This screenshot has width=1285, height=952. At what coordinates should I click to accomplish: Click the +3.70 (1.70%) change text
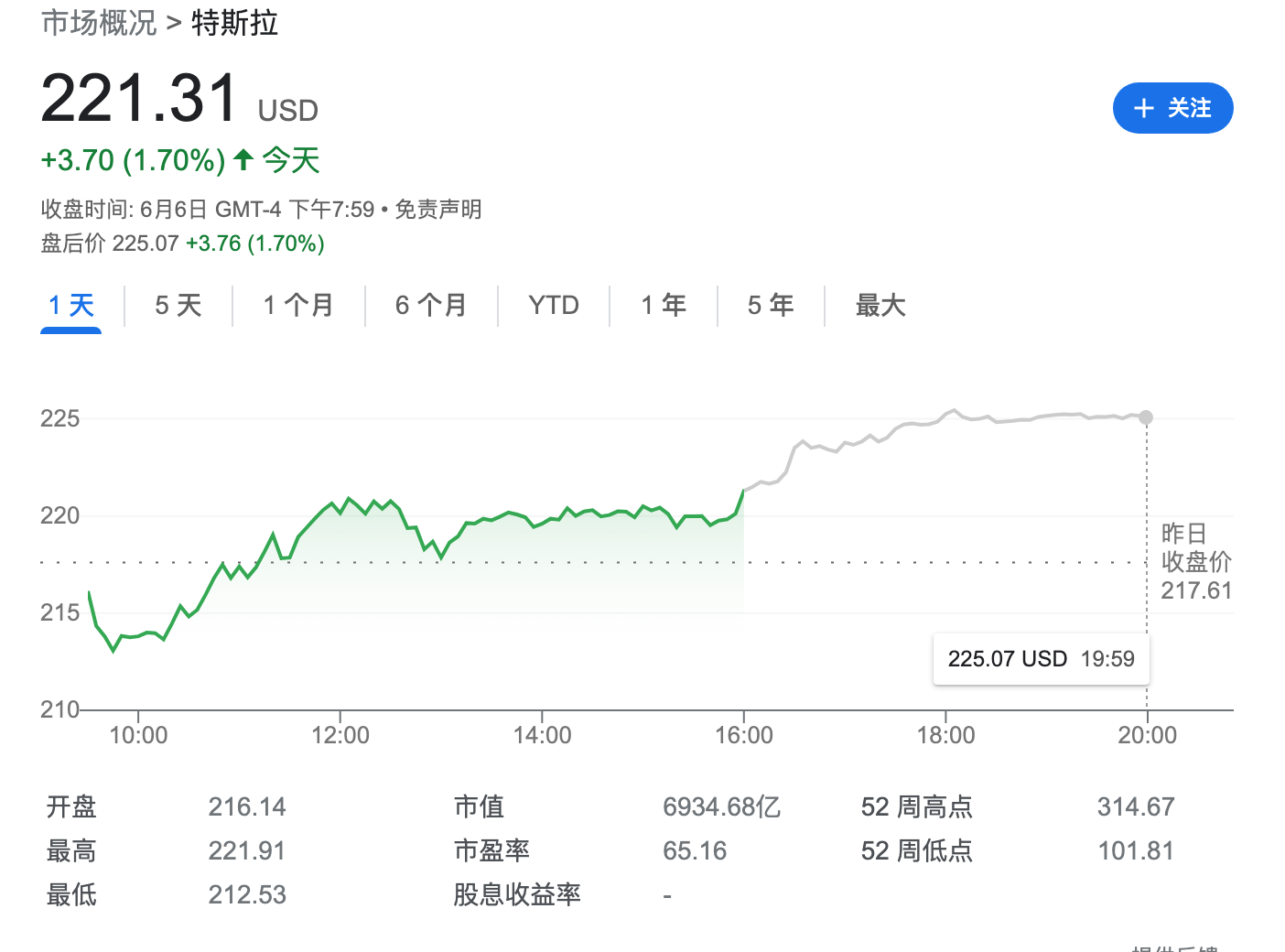(x=133, y=160)
